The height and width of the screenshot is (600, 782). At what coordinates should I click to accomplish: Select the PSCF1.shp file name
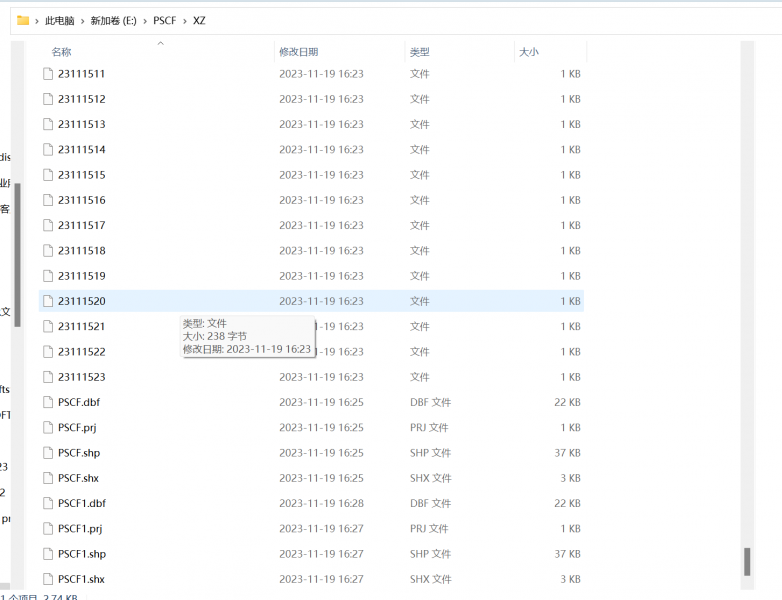pos(82,554)
